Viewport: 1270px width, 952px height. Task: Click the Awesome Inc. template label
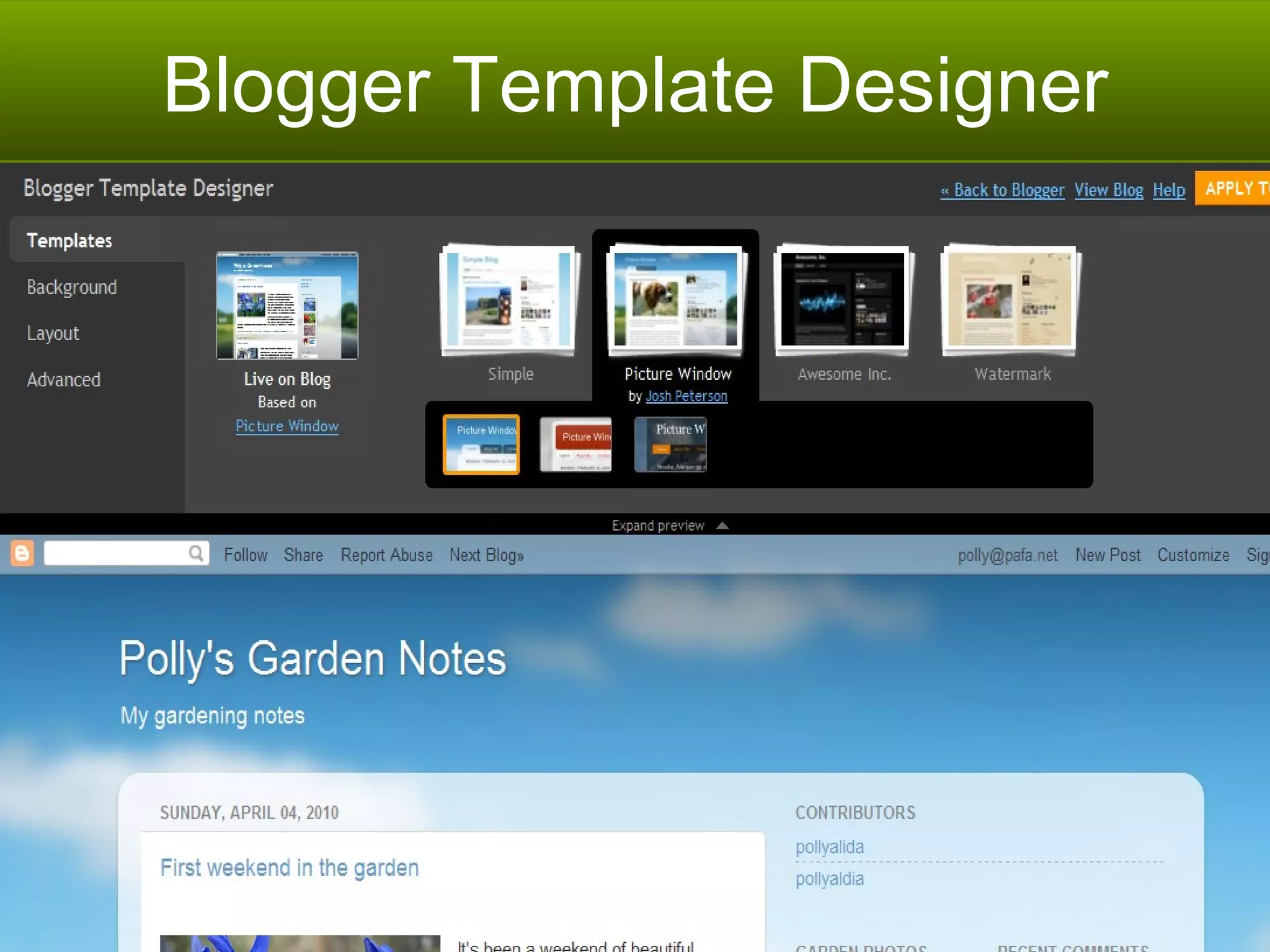[x=844, y=374]
